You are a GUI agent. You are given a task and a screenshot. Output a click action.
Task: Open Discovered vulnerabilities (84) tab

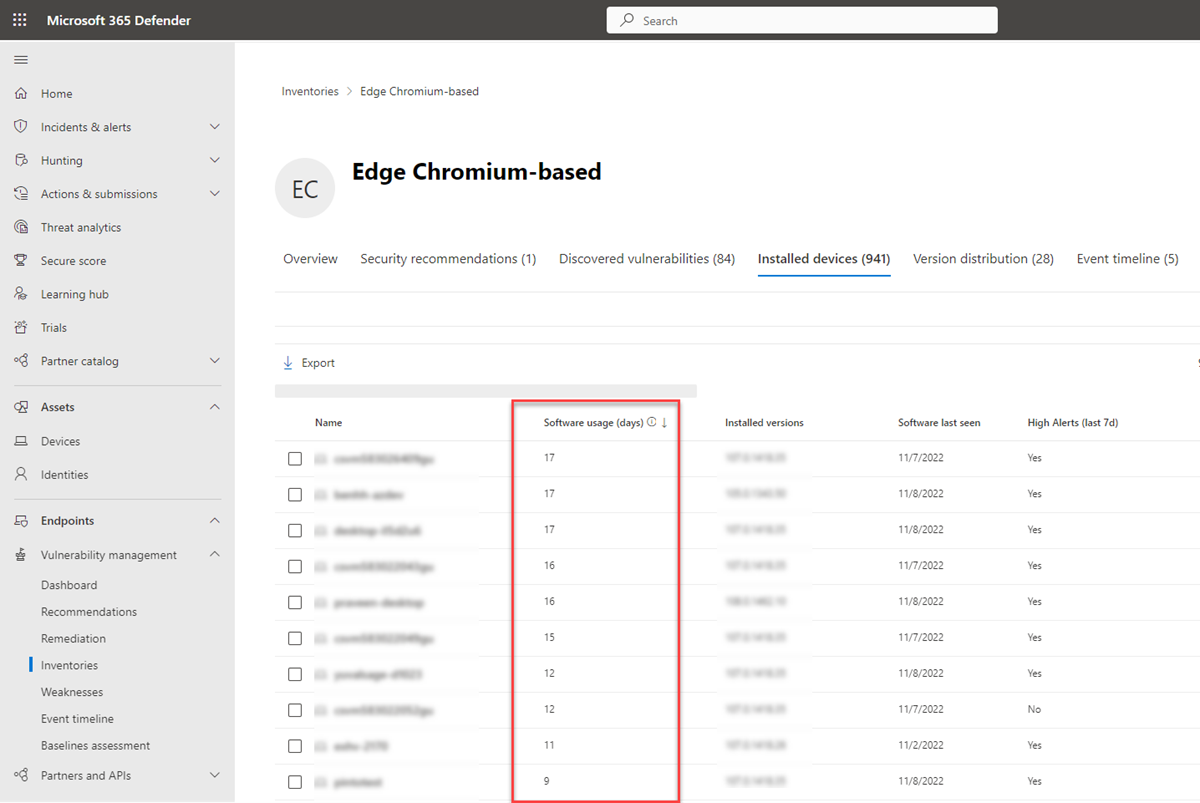click(647, 259)
